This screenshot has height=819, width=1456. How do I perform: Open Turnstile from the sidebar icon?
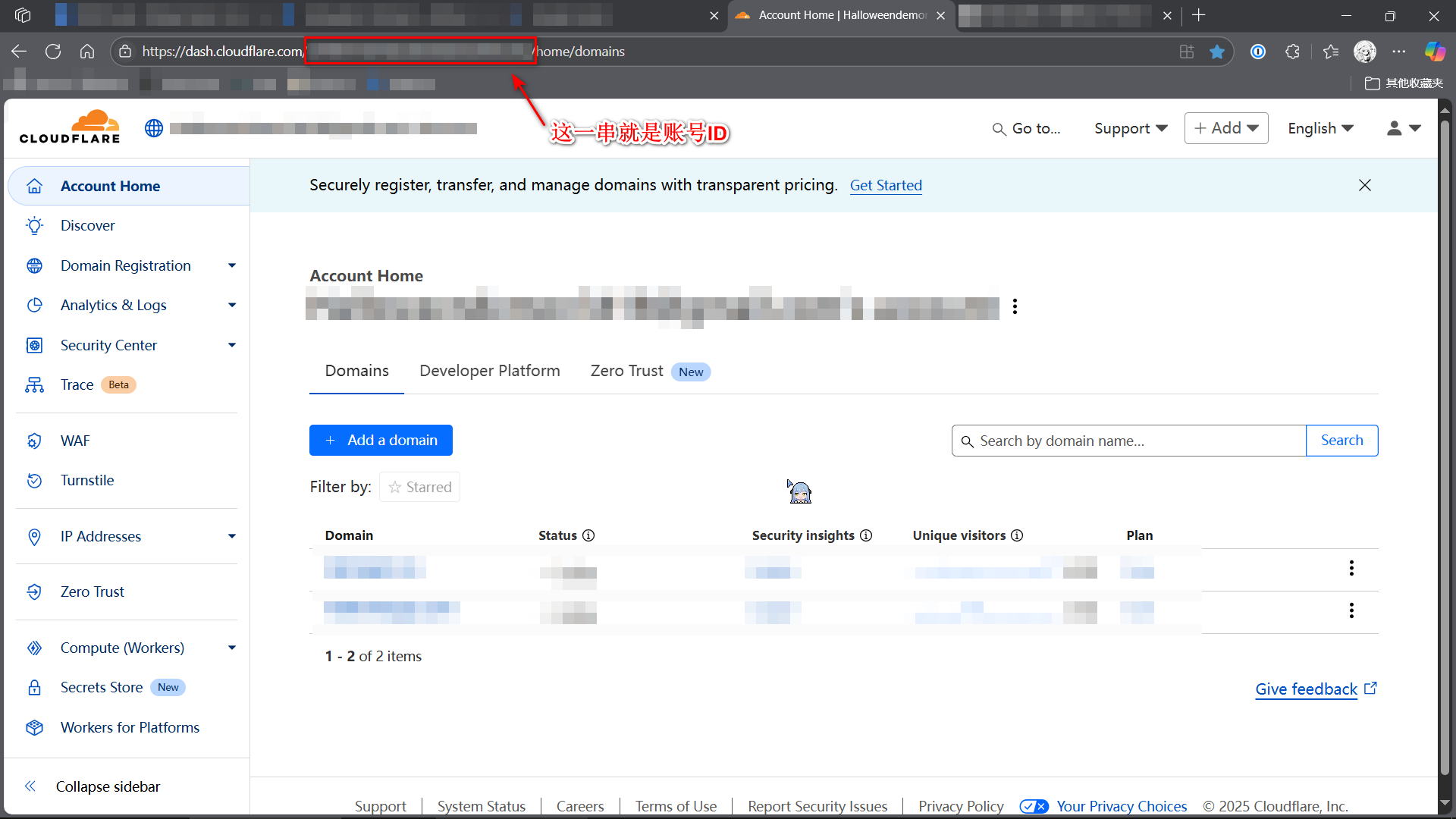[34, 481]
